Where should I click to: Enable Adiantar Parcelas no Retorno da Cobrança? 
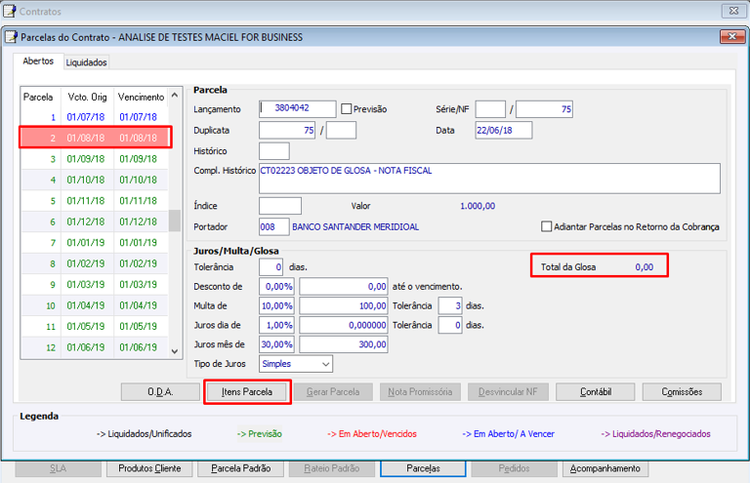pos(546,226)
